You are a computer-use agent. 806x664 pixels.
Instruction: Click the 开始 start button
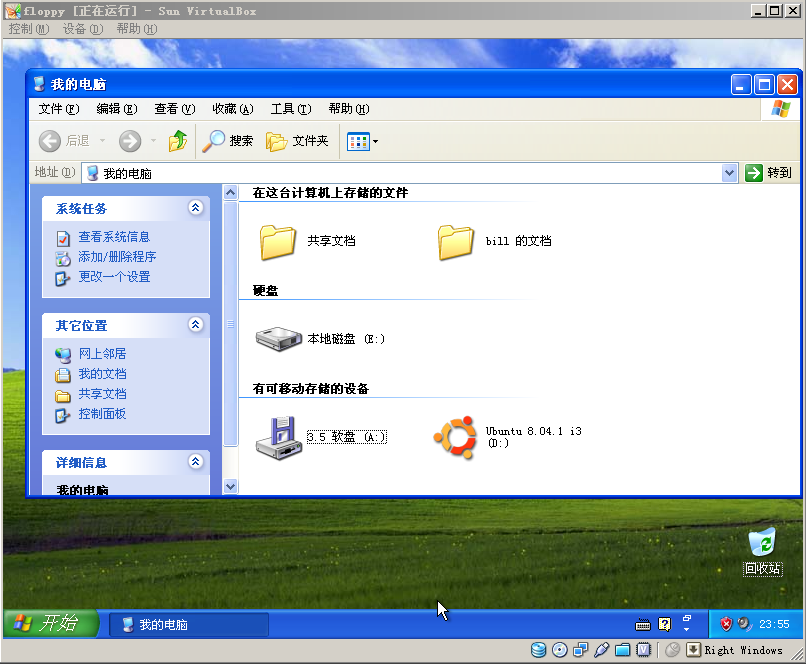pos(50,623)
